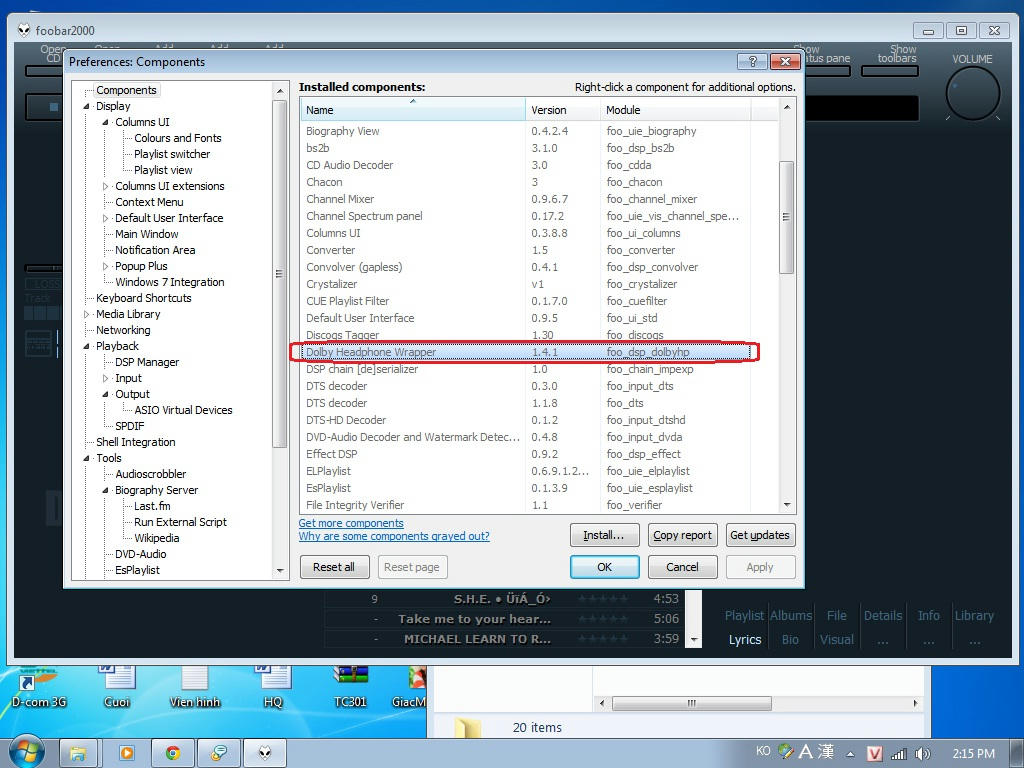Image resolution: width=1024 pixels, height=768 pixels.
Task: Expand the Popup Plus node
Action: pyautogui.click(x=105, y=266)
